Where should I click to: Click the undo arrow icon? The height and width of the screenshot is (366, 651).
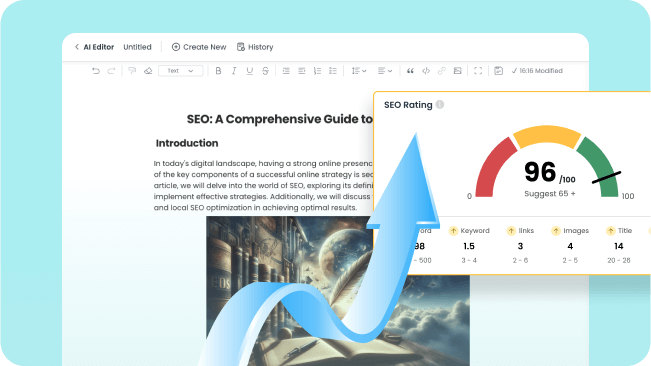[96, 71]
